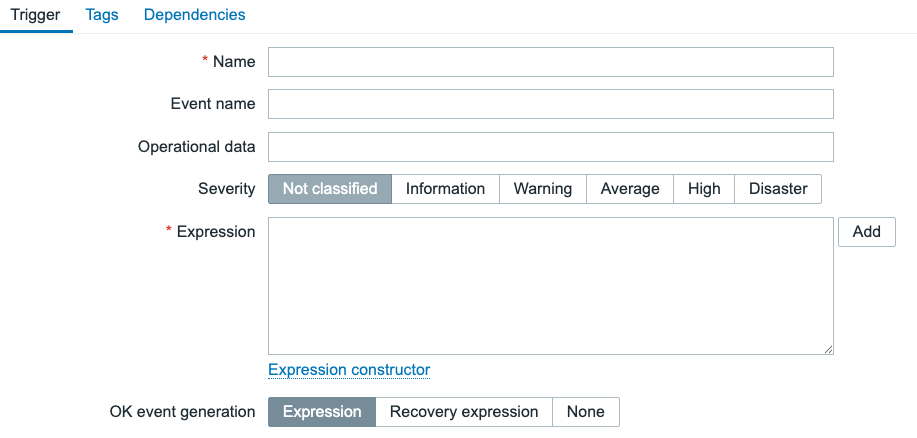Viewport: 917px width, 438px height.
Task: Select Expression for OK event generation
Action: [322, 412]
